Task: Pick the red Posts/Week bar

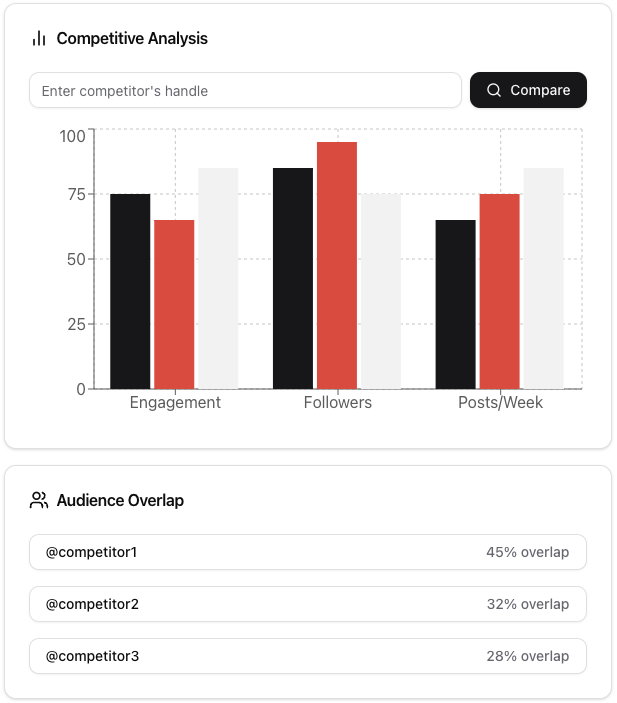Action: pyautogui.click(x=499, y=291)
